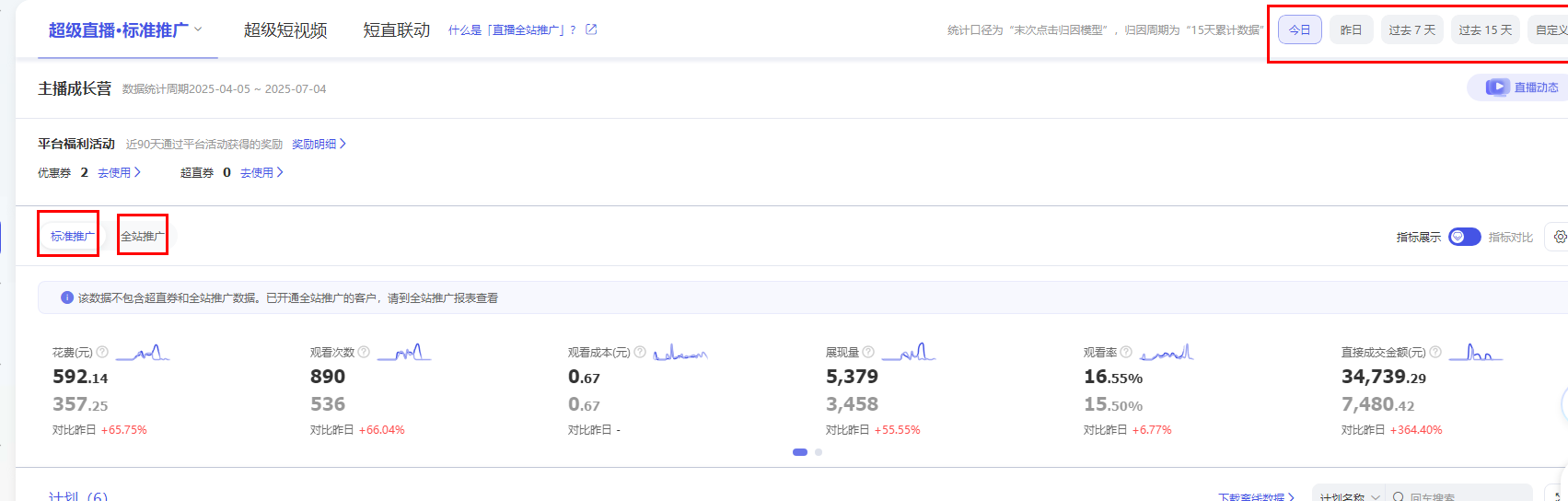Go to the second metrics page dot
The width and height of the screenshot is (1568, 501).
coord(819,452)
